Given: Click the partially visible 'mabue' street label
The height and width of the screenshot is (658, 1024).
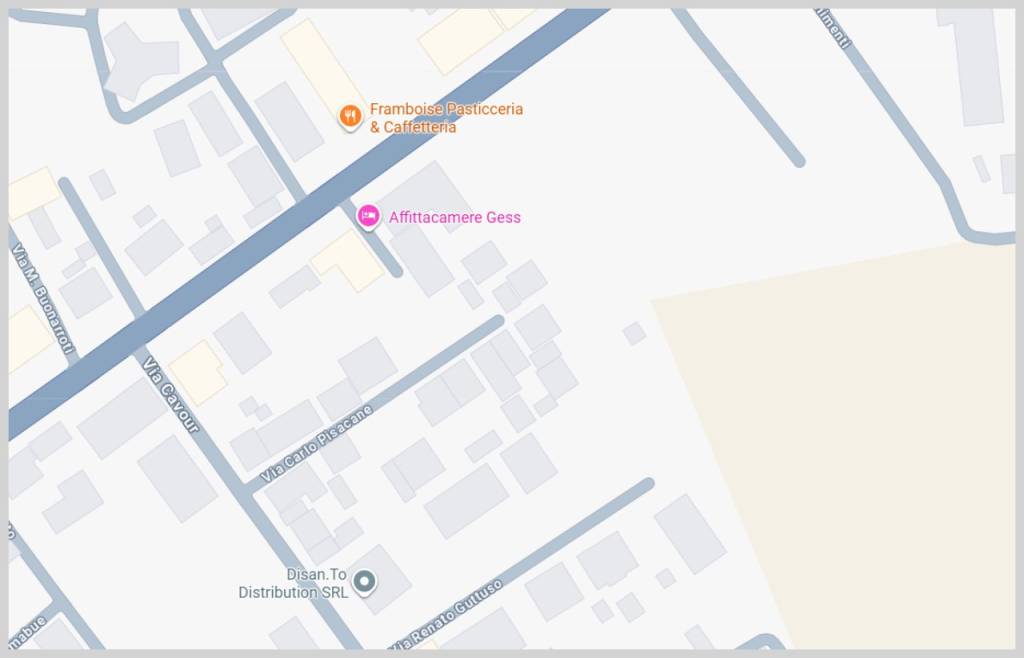Looking at the screenshot, I should click(27, 634).
